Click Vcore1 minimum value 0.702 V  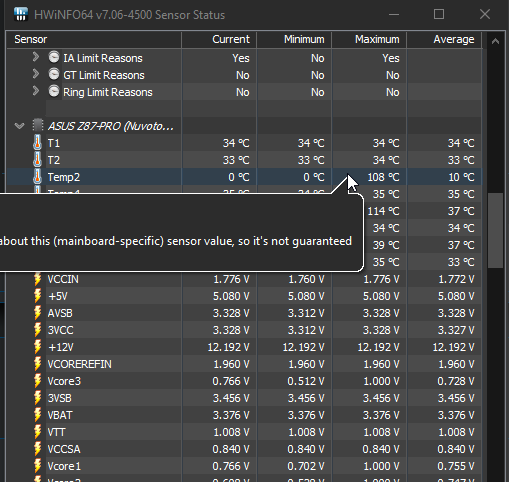pos(306,466)
